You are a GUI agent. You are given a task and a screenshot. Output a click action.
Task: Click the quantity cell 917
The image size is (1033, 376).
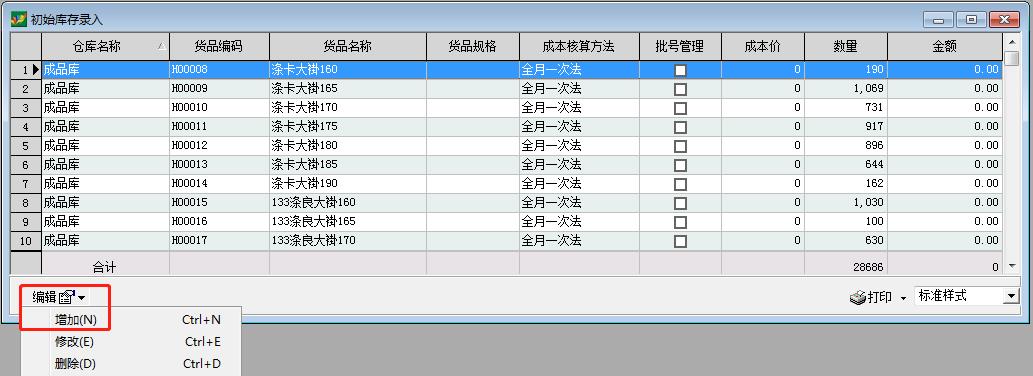(846, 126)
